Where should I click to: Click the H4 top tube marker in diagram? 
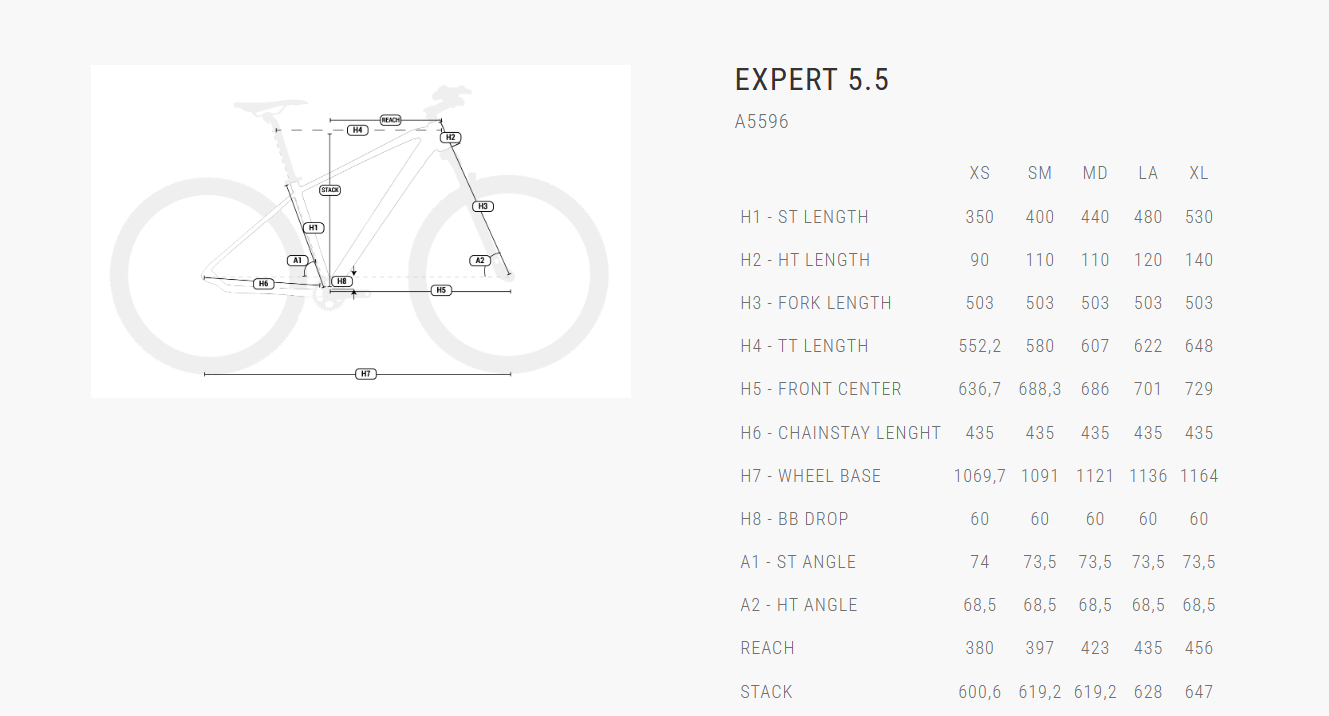click(x=357, y=130)
